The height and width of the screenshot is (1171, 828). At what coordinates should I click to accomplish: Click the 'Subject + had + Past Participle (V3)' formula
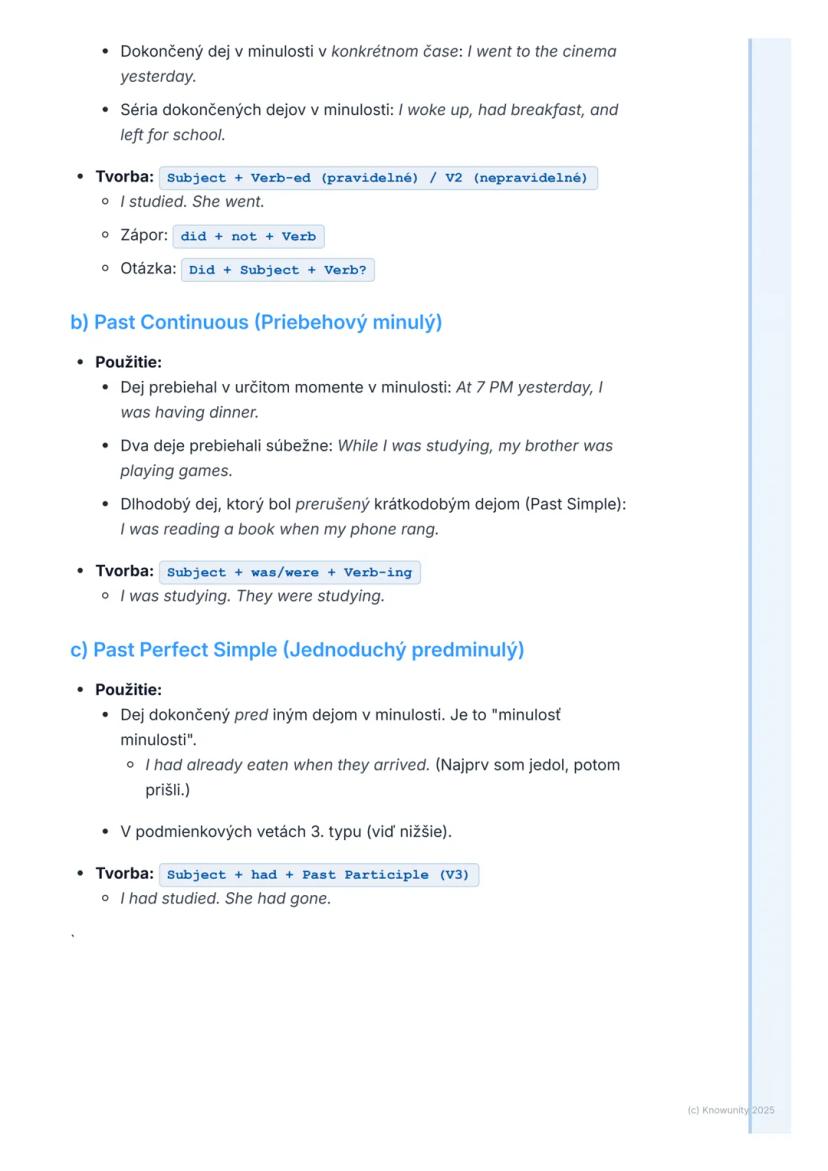point(318,875)
